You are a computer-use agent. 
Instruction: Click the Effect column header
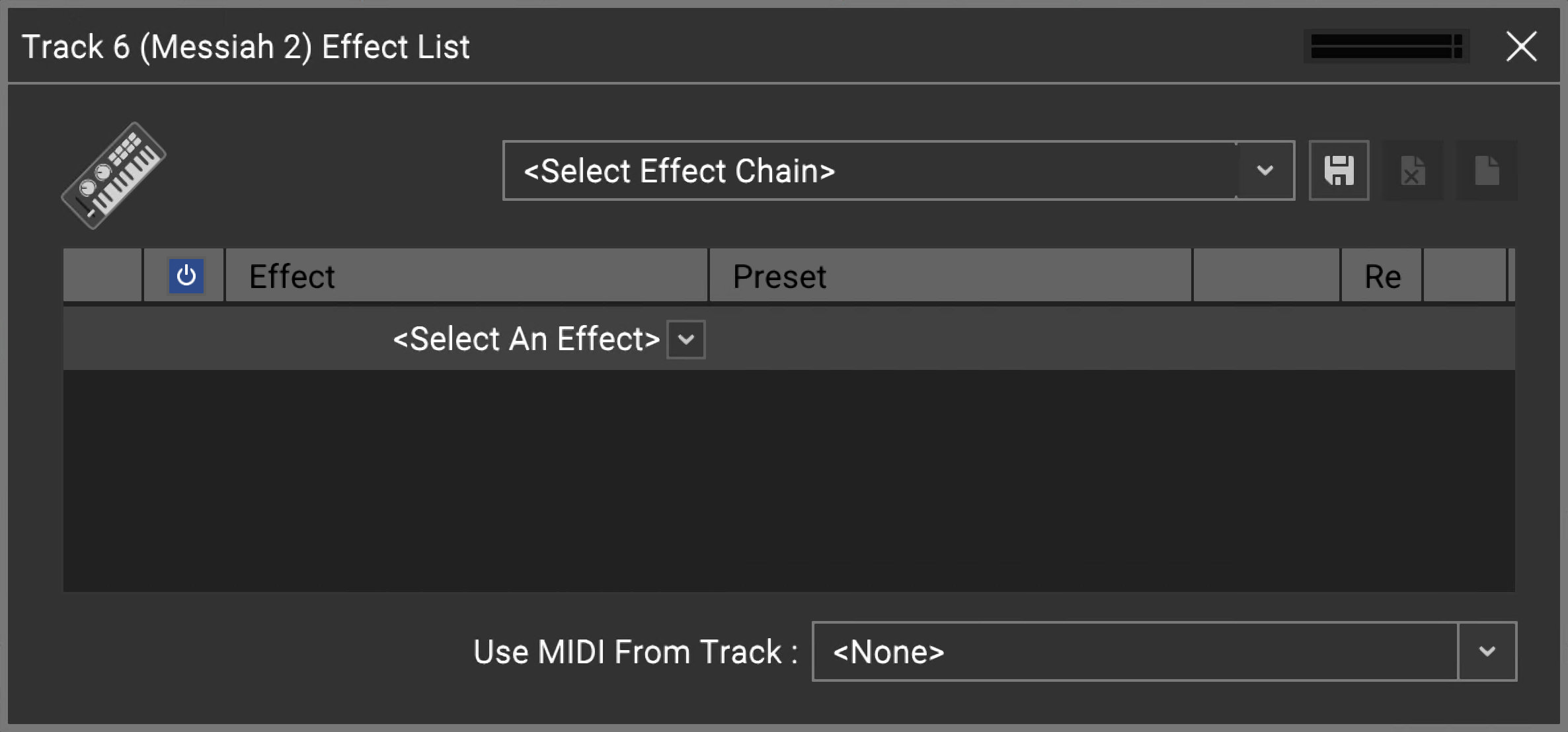pos(466,275)
